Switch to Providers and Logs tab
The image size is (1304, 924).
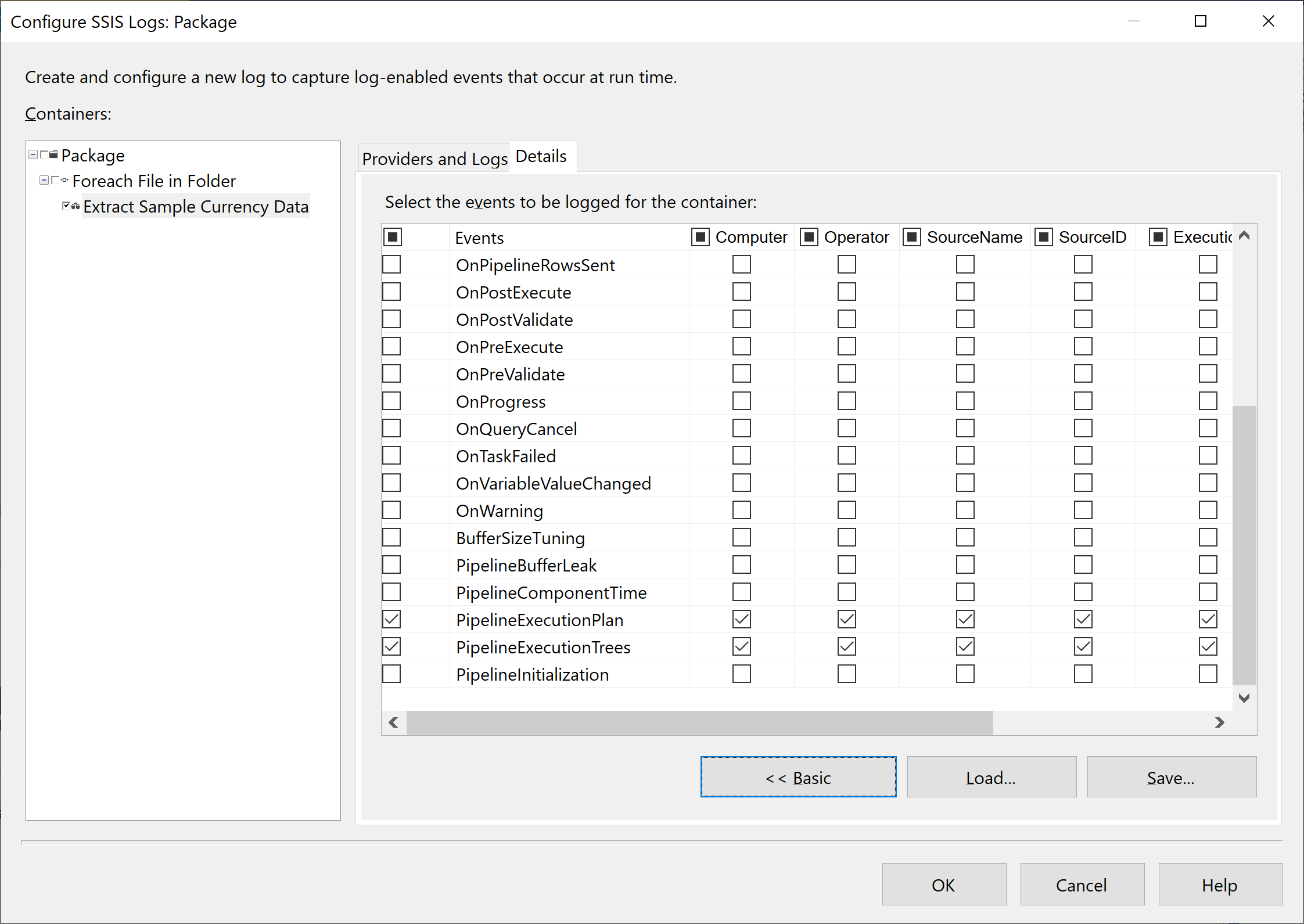click(x=434, y=159)
